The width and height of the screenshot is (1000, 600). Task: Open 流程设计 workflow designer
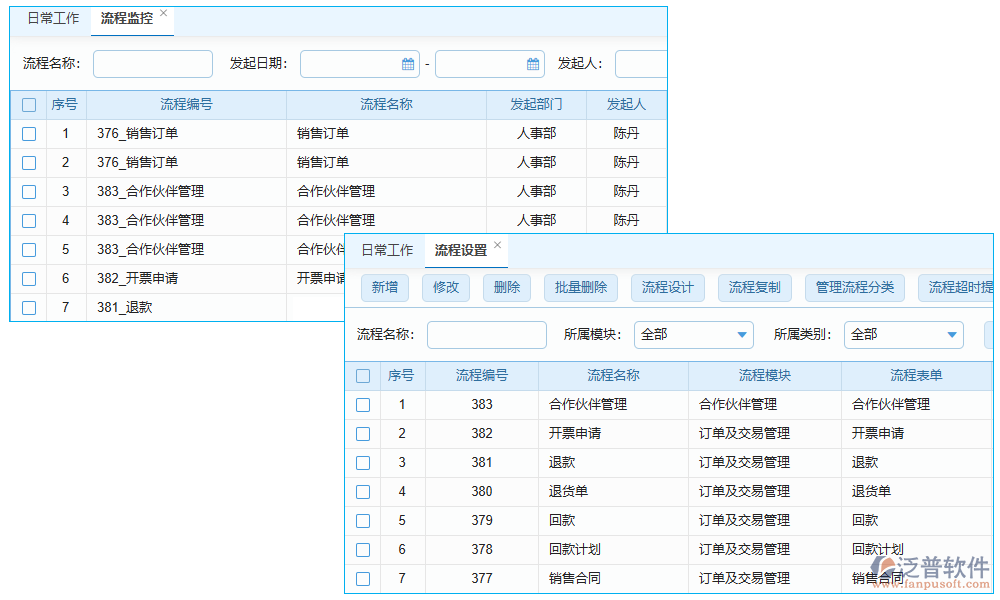click(x=667, y=287)
